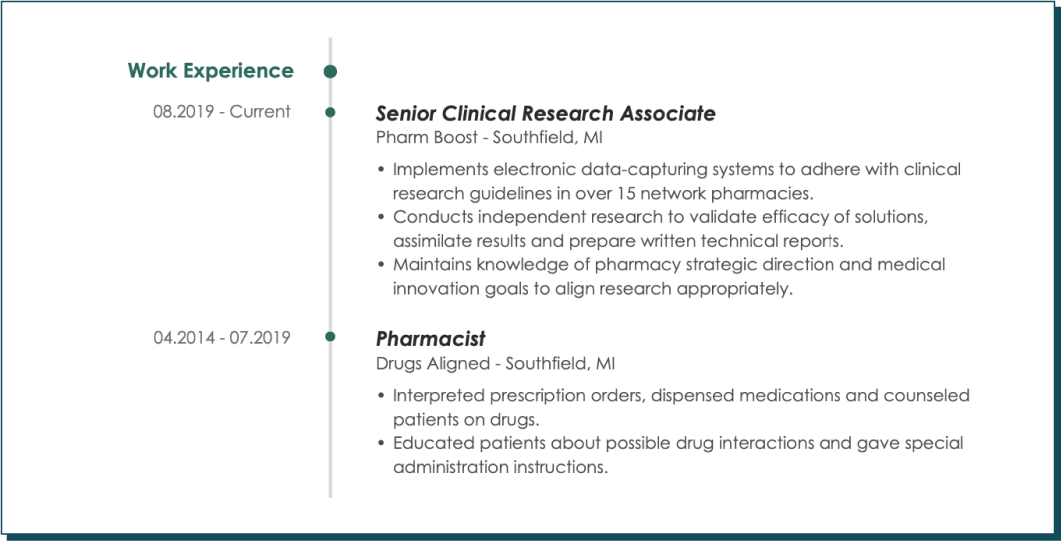Click the Senior Clinical Research Associate title
Viewport: 1061px width, 541px height.
545,113
